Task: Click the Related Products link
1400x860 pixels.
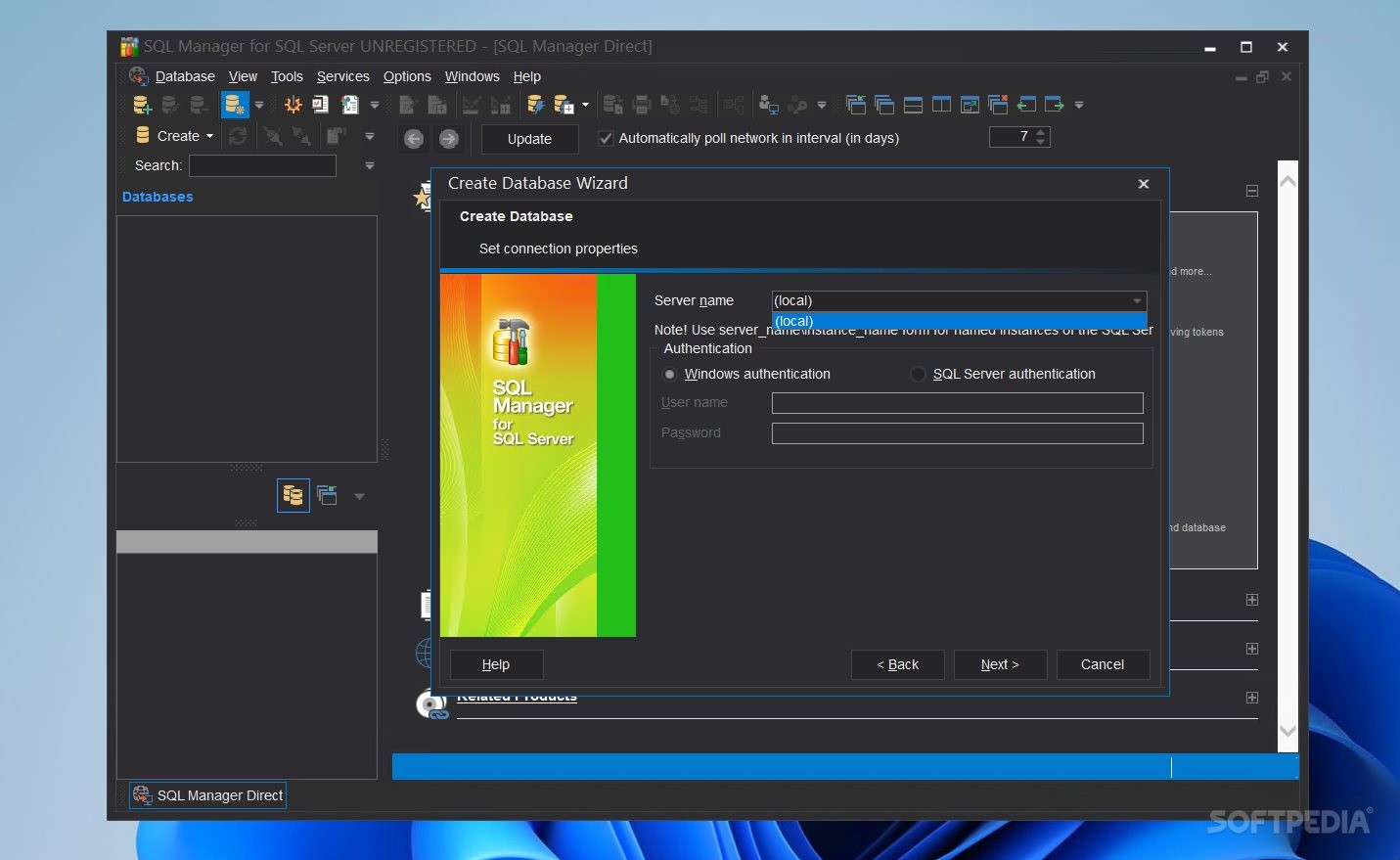Action: coord(517,698)
